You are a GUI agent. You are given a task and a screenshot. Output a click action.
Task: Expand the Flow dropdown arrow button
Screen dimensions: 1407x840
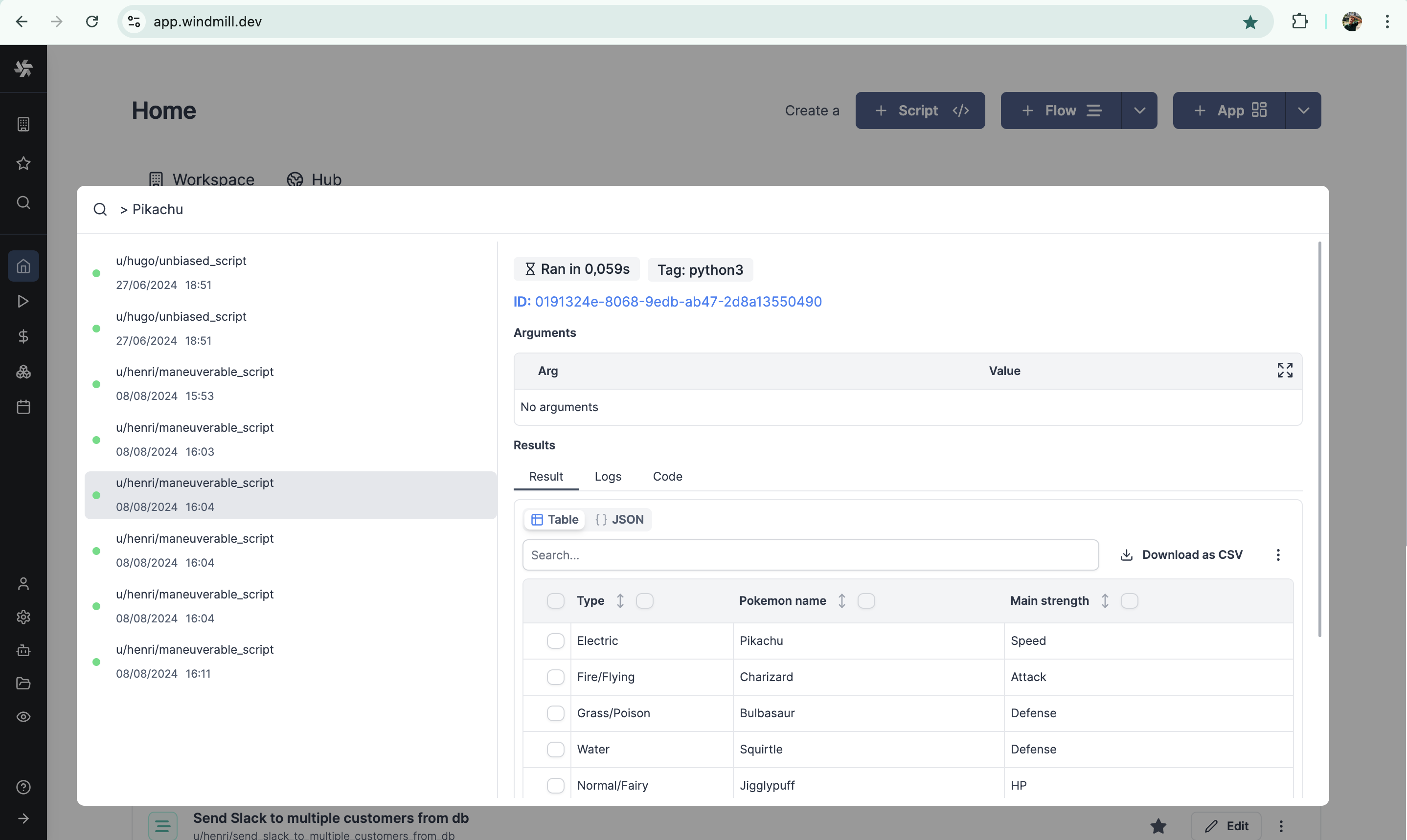[1140, 110]
